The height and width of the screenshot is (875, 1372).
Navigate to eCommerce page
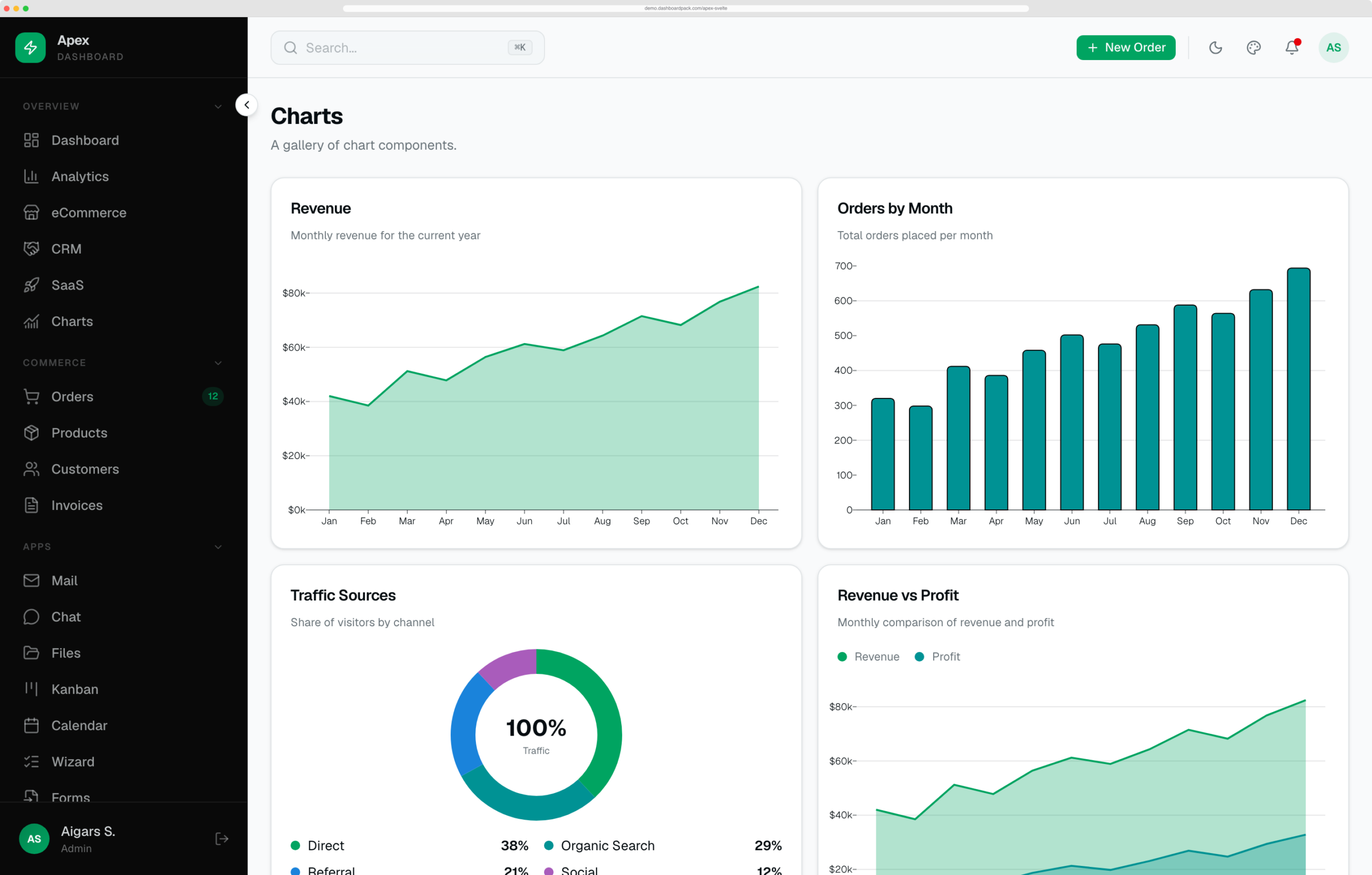123,213
